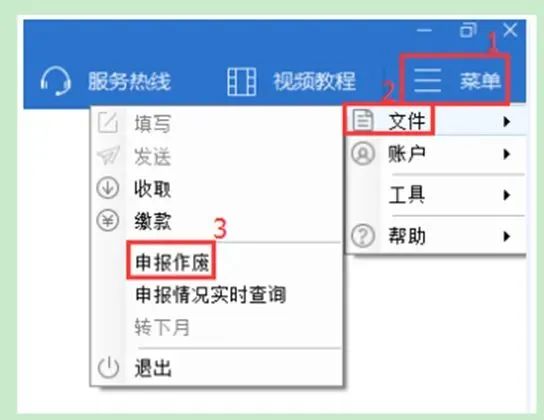Image resolution: width=544 pixels, height=420 pixels.
Task: Expand the 文件 submenu arrow
Action: [x=507, y=122]
